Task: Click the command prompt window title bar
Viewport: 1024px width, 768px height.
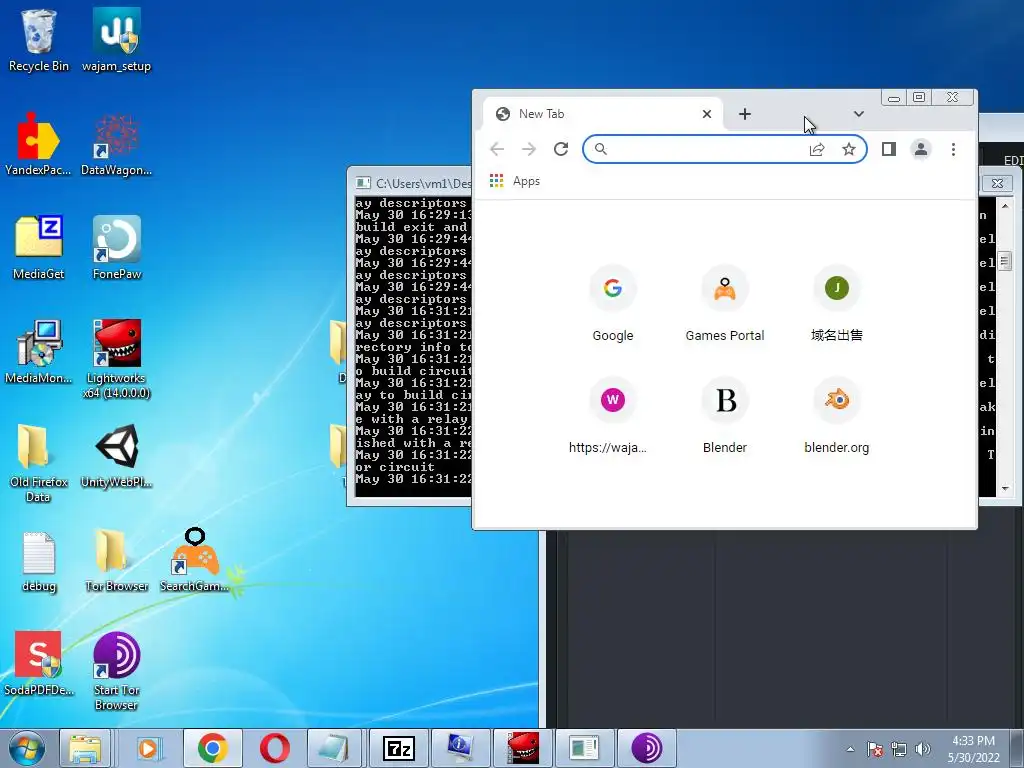Action: click(x=411, y=183)
